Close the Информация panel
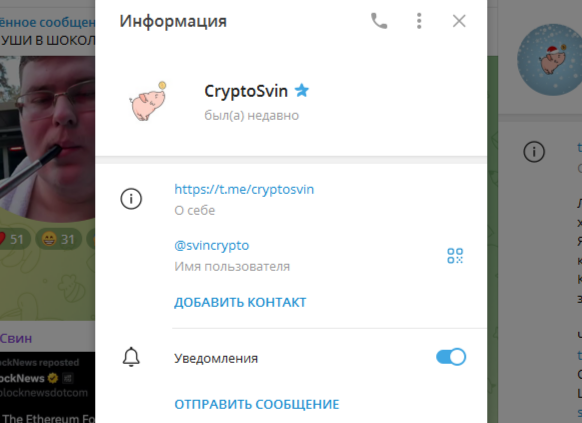 tap(459, 21)
